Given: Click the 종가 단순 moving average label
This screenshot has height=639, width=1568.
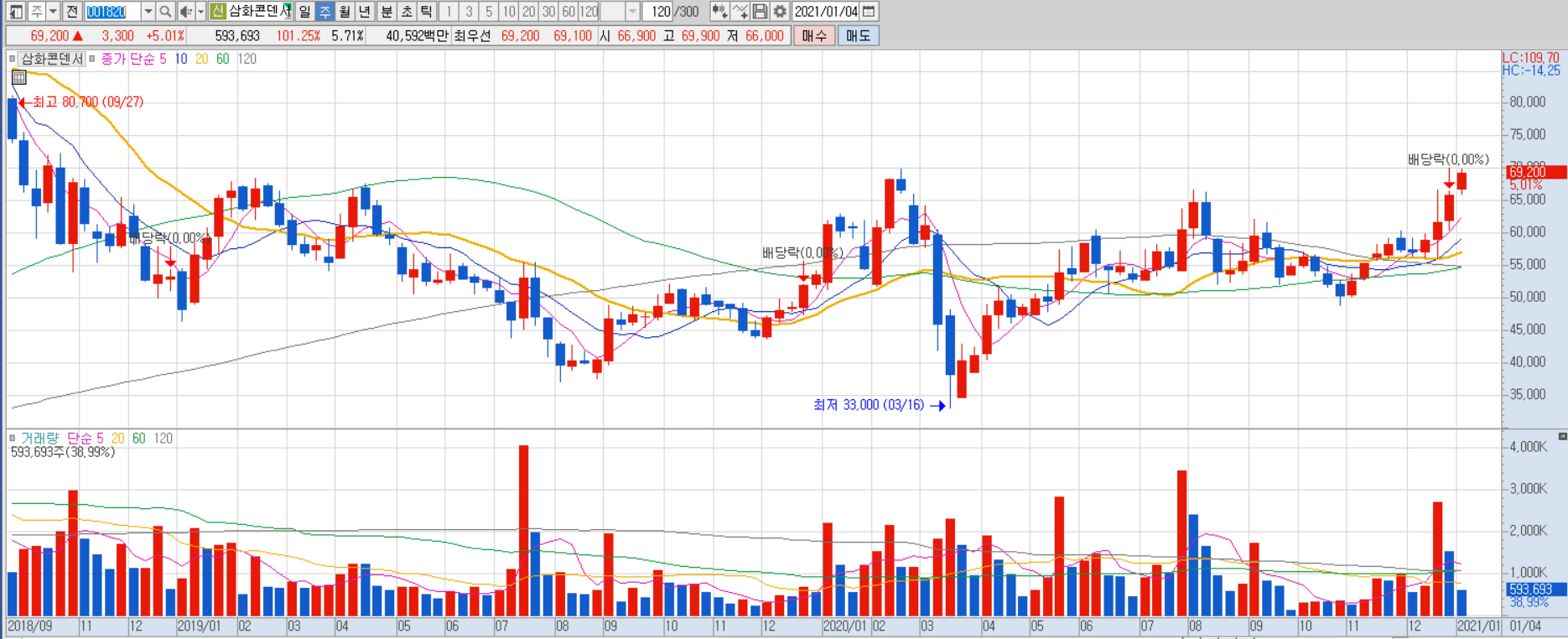Looking at the screenshot, I should (127, 59).
